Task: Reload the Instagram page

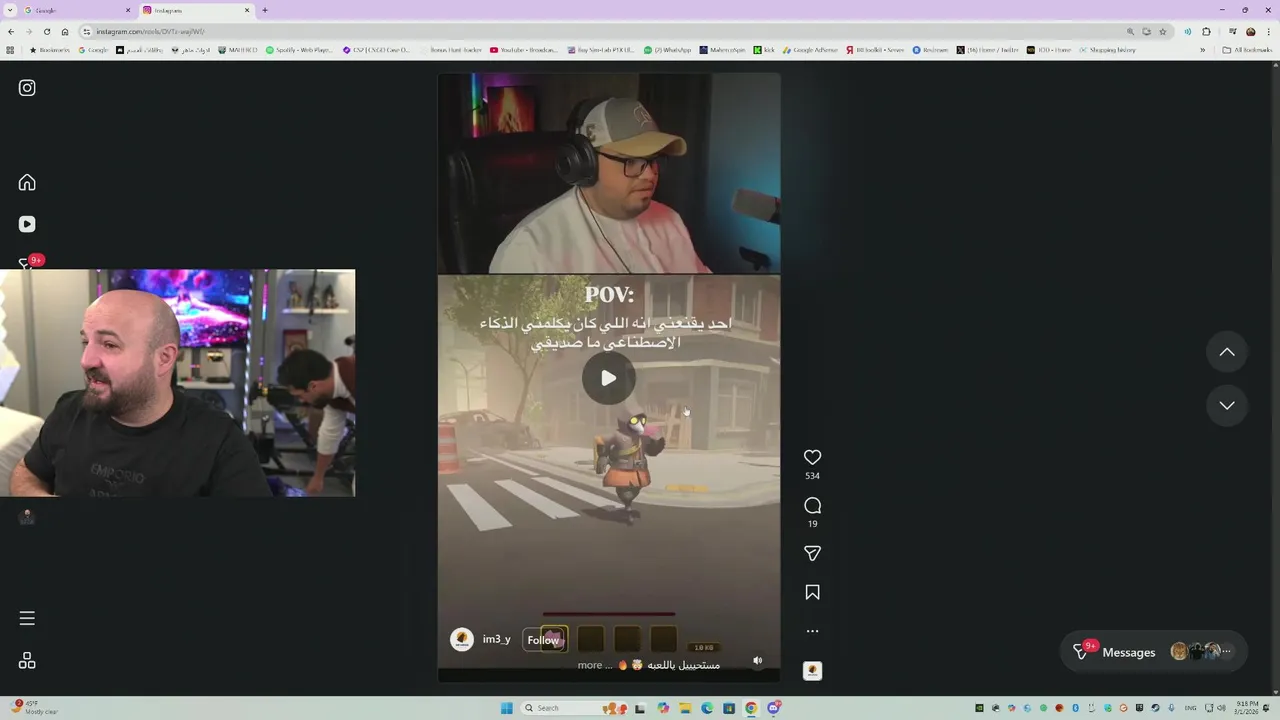Action: [x=46, y=31]
